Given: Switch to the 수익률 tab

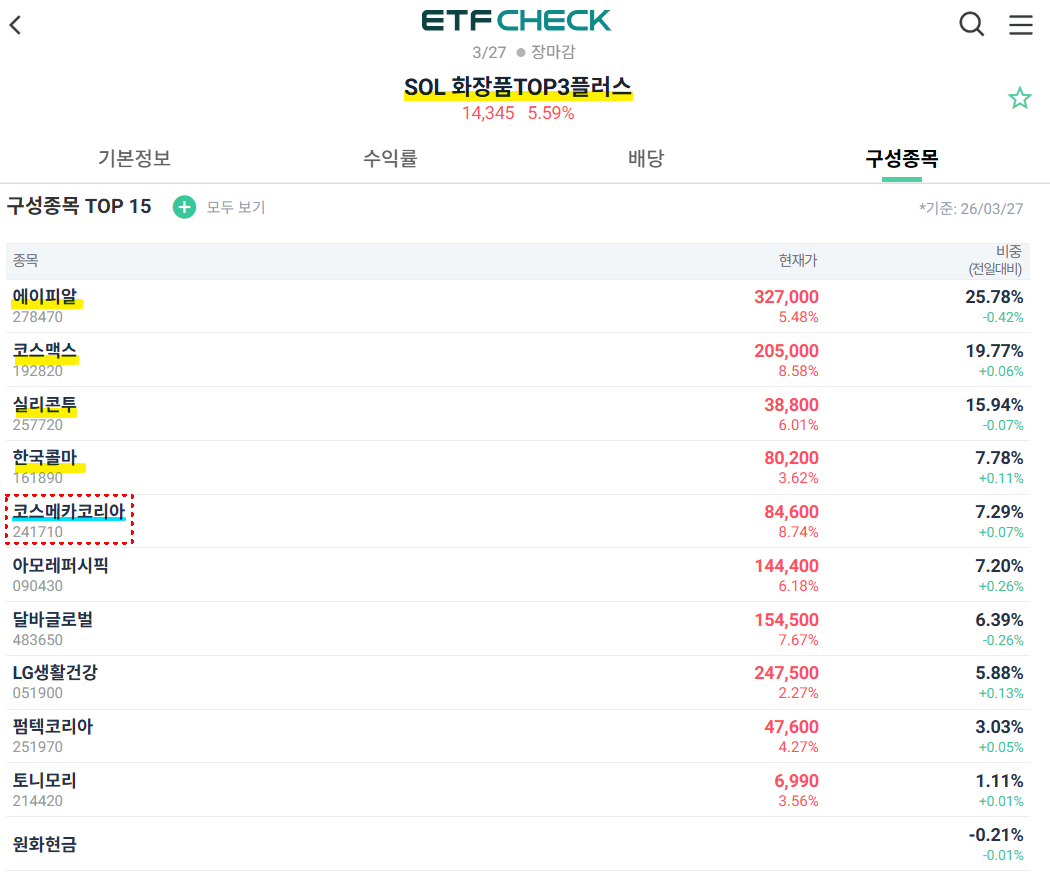Looking at the screenshot, I should pyautogui.click(x=390, y=158).
